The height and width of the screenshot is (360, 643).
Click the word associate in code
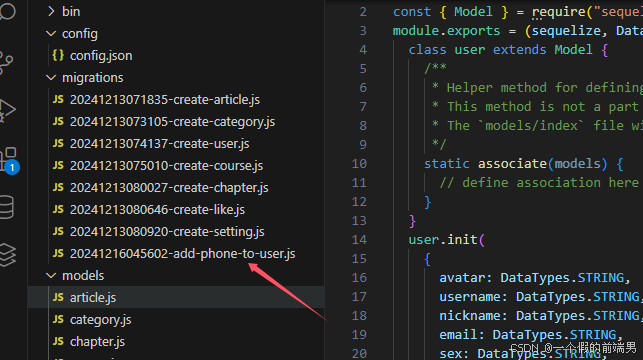tap(512, 164)
